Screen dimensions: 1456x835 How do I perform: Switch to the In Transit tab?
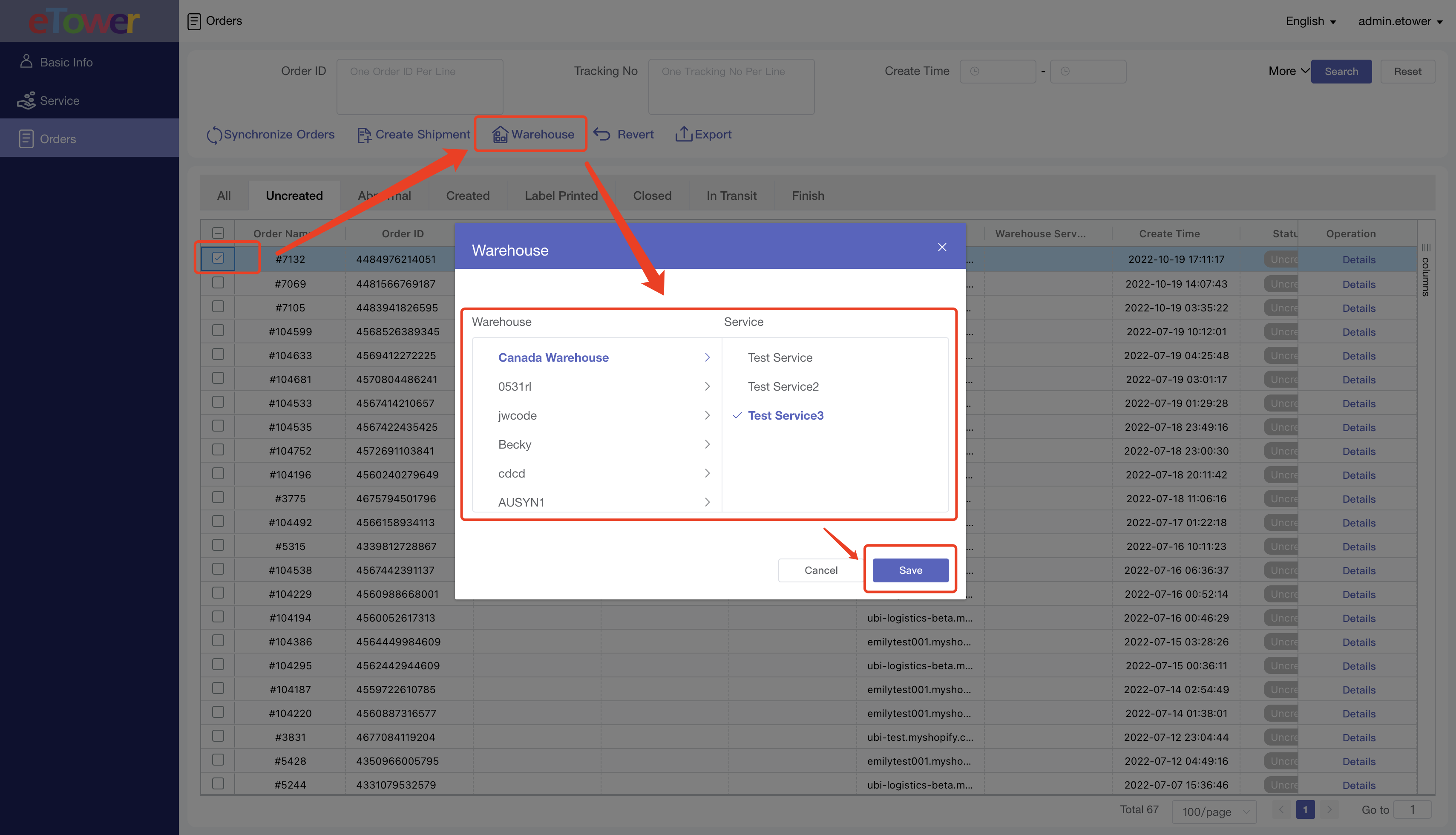click(731, 196)
